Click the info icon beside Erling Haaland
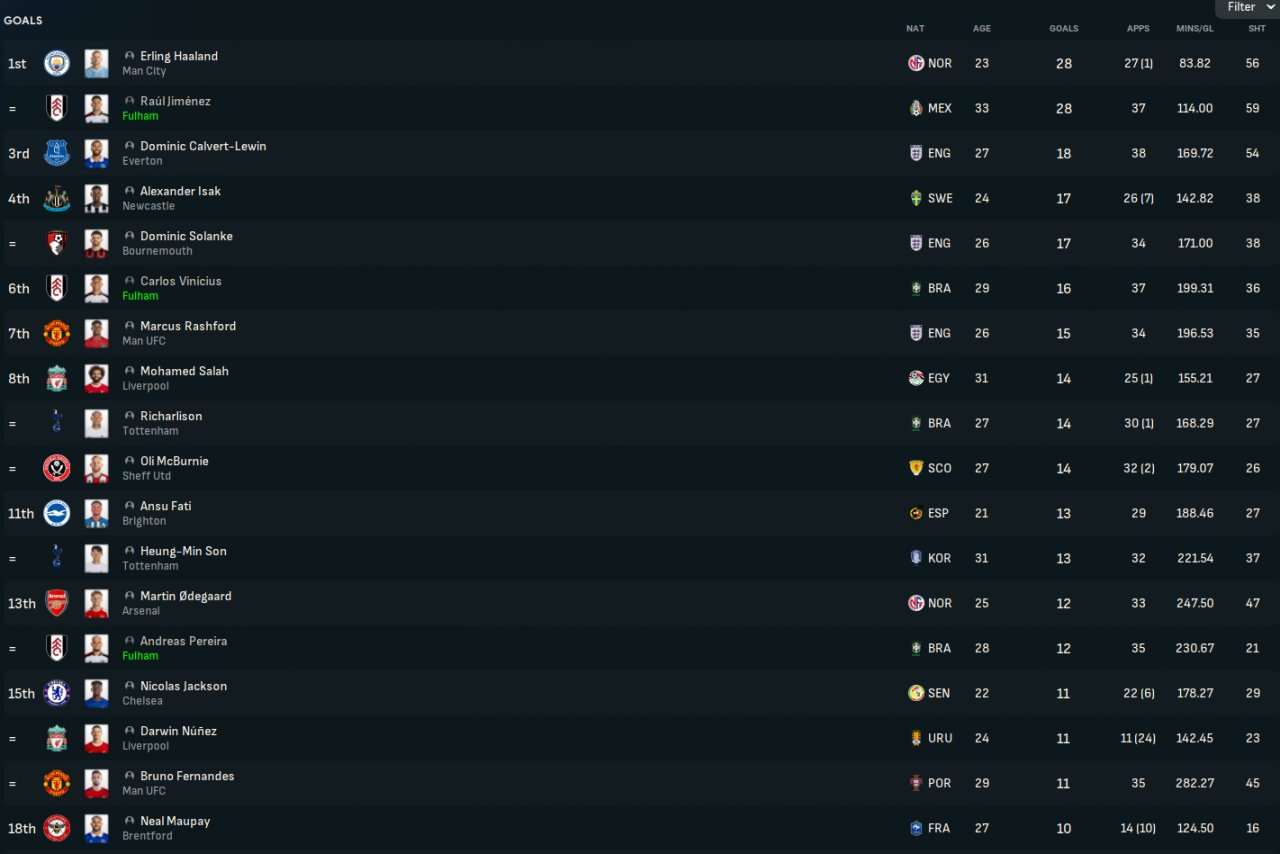The height and width of the screenshot is (854, 1280). point(129,56)
